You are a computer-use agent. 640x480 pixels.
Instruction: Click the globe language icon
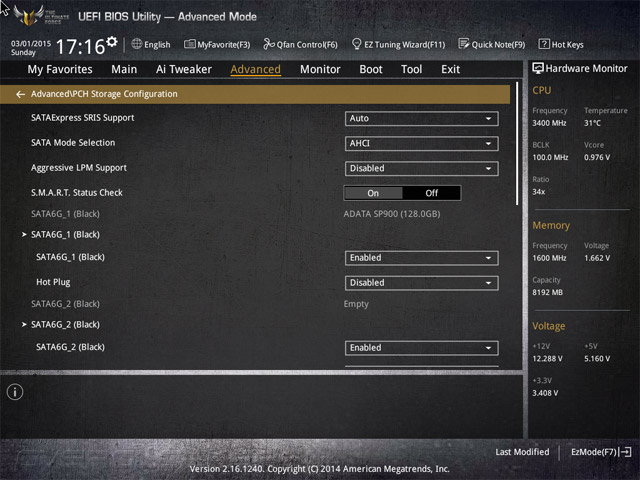(x=136, y=44)
